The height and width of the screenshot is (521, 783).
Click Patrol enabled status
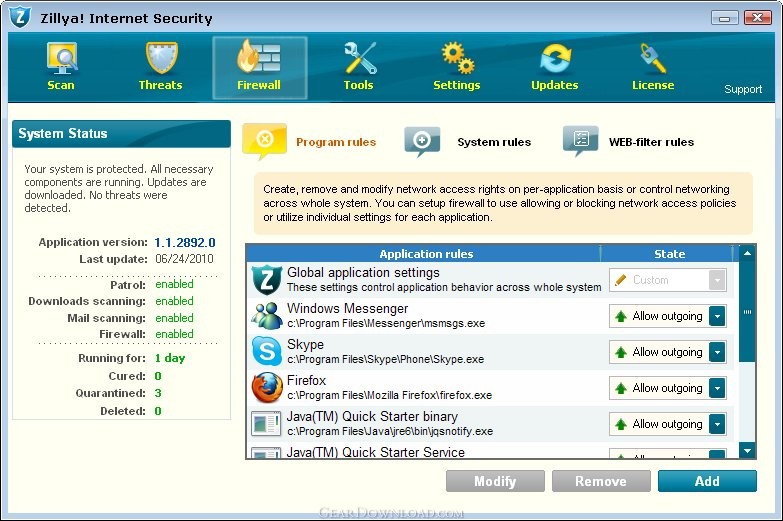(174, 284)
